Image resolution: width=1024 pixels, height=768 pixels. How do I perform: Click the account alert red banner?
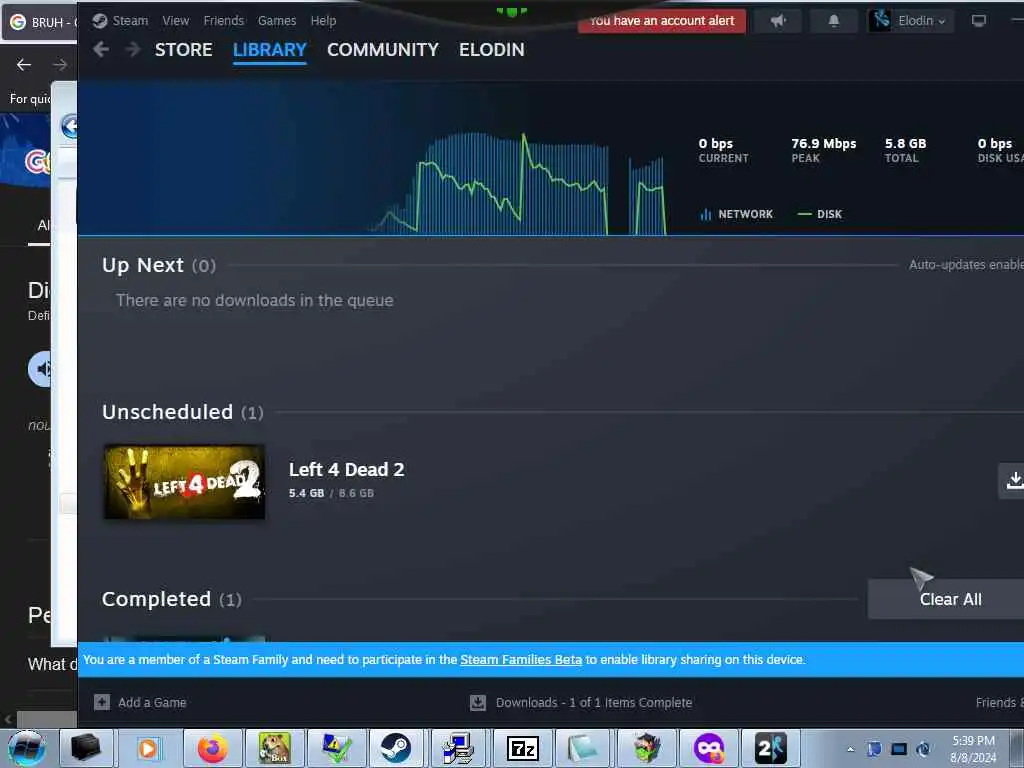click(662, 21)
